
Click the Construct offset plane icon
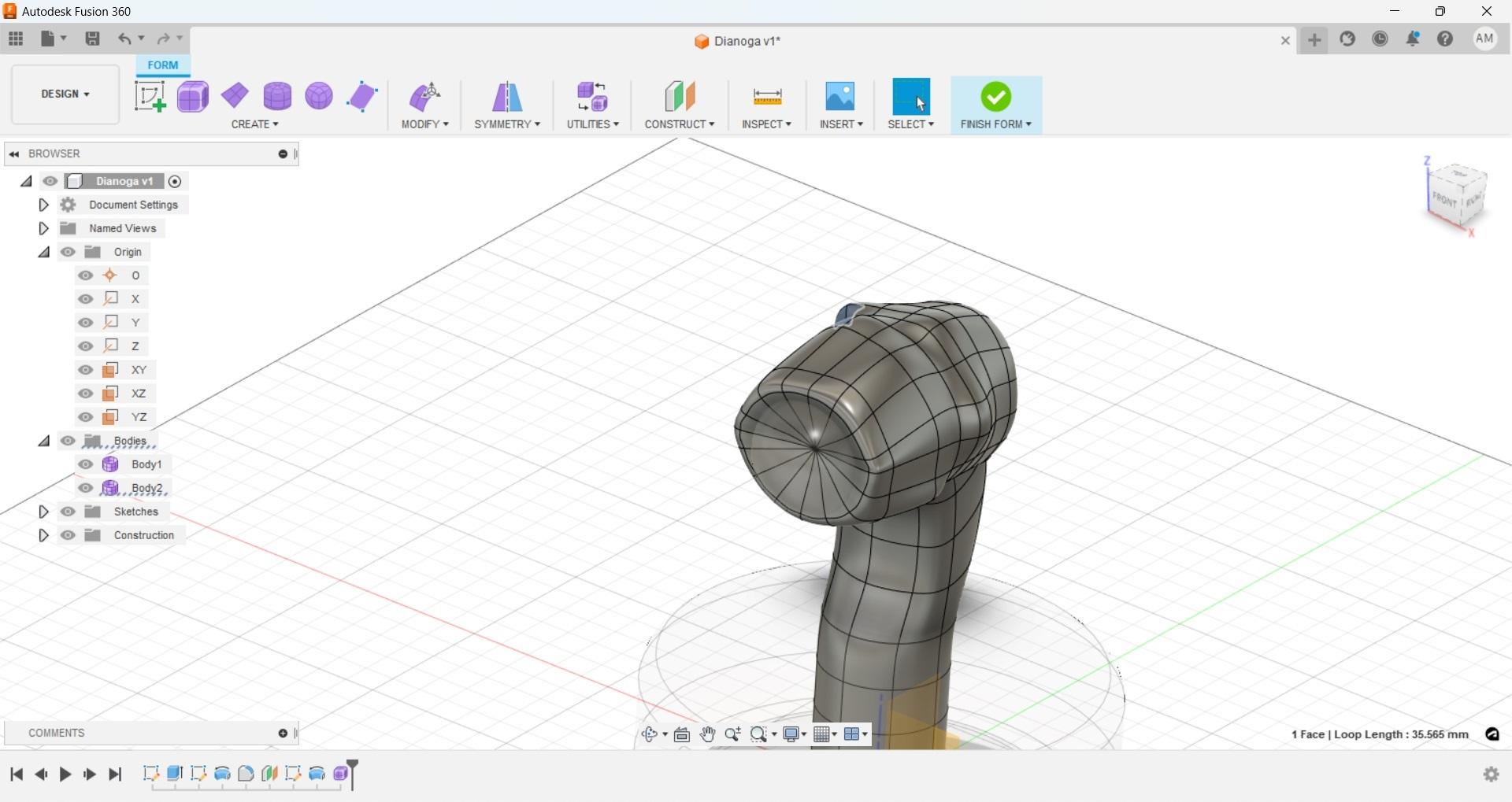coord(680,97)
